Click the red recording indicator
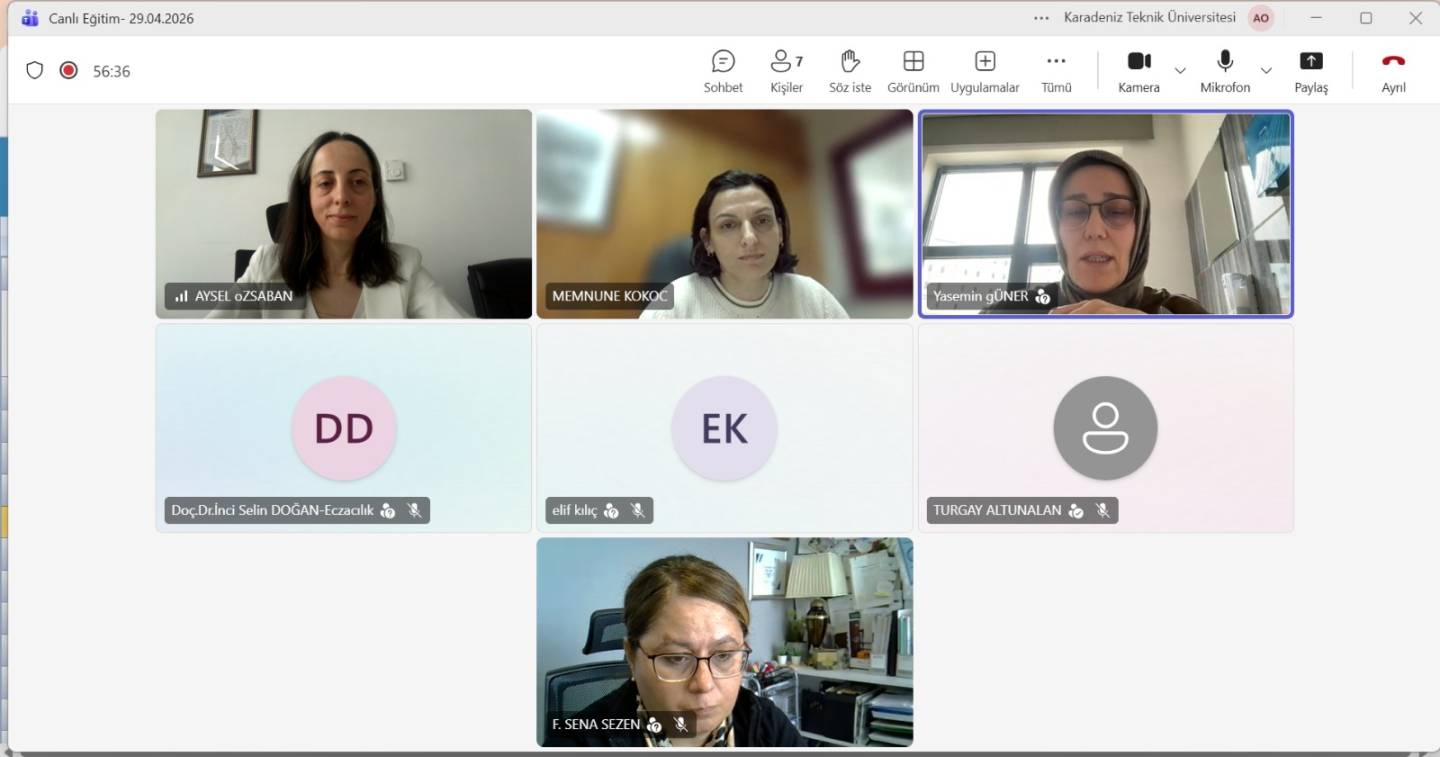1440x757 pixels. [69, 70]
